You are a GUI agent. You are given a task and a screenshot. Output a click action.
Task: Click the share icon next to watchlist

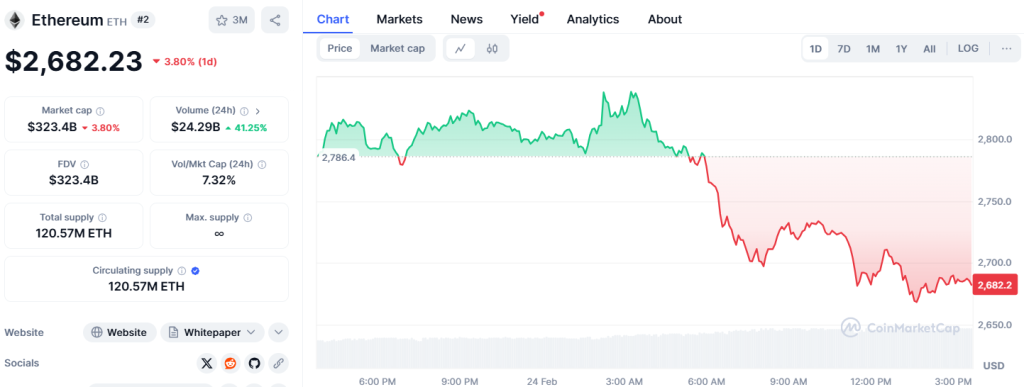pos(275,20)
